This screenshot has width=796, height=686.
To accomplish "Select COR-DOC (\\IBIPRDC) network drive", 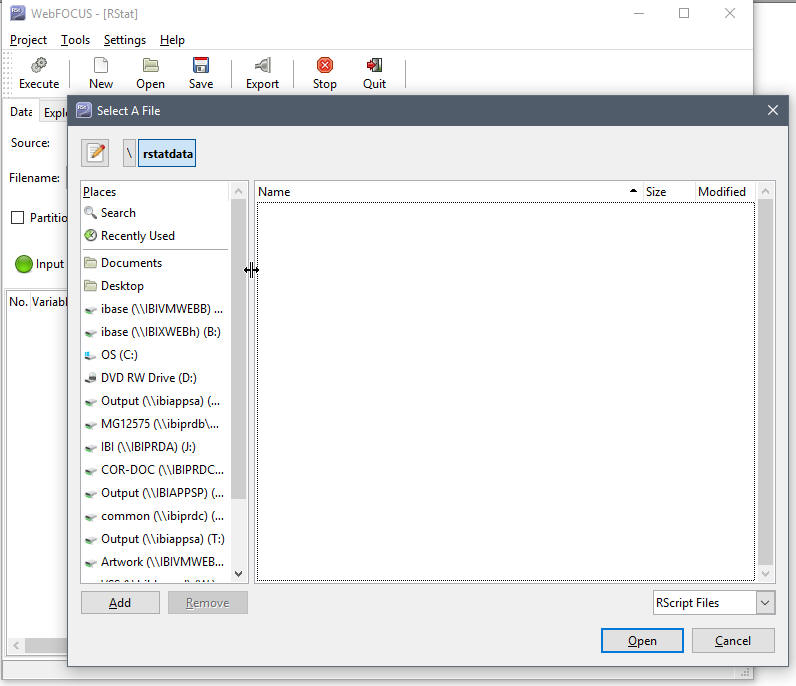I will [x=154, y=470].
